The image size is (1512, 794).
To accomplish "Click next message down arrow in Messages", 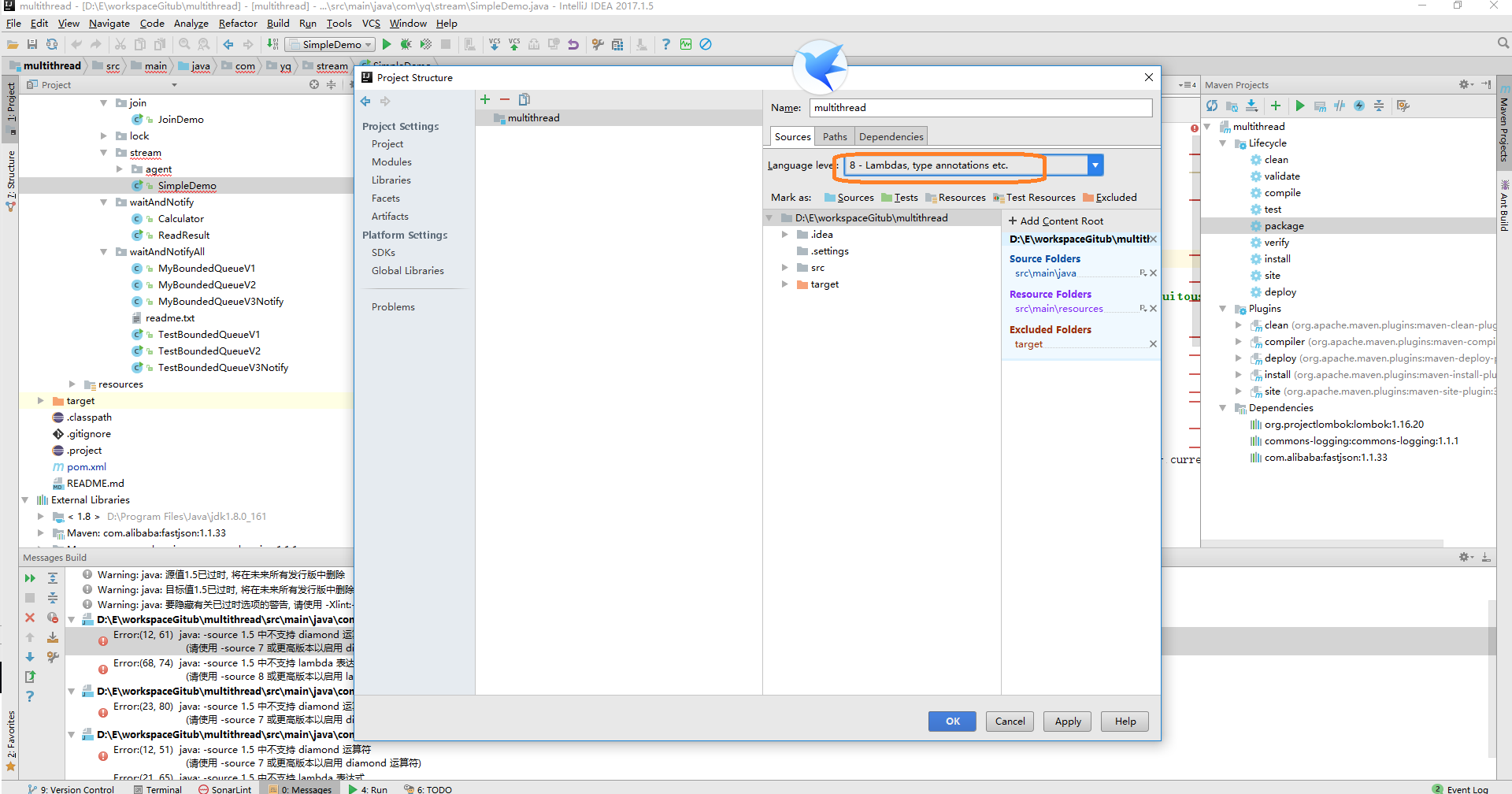I will coord(30,657).
